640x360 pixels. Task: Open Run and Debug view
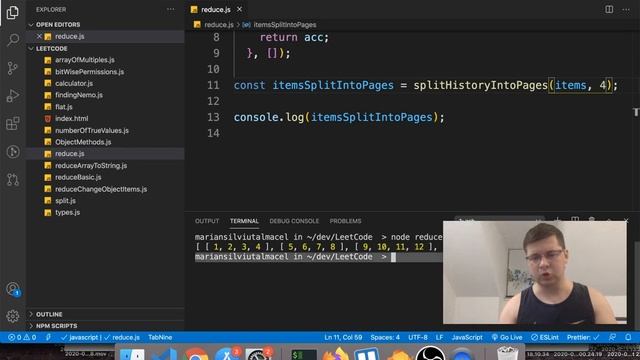13,96
